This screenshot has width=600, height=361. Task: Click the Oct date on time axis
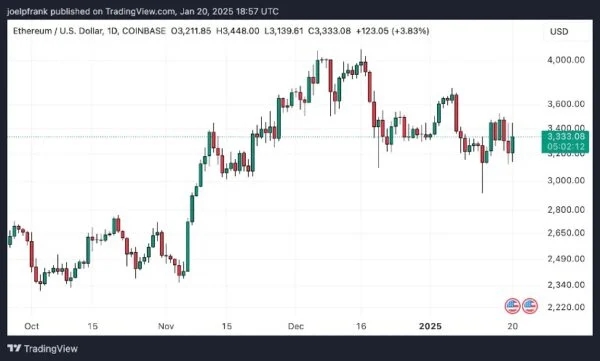click(x=31, y=326)
